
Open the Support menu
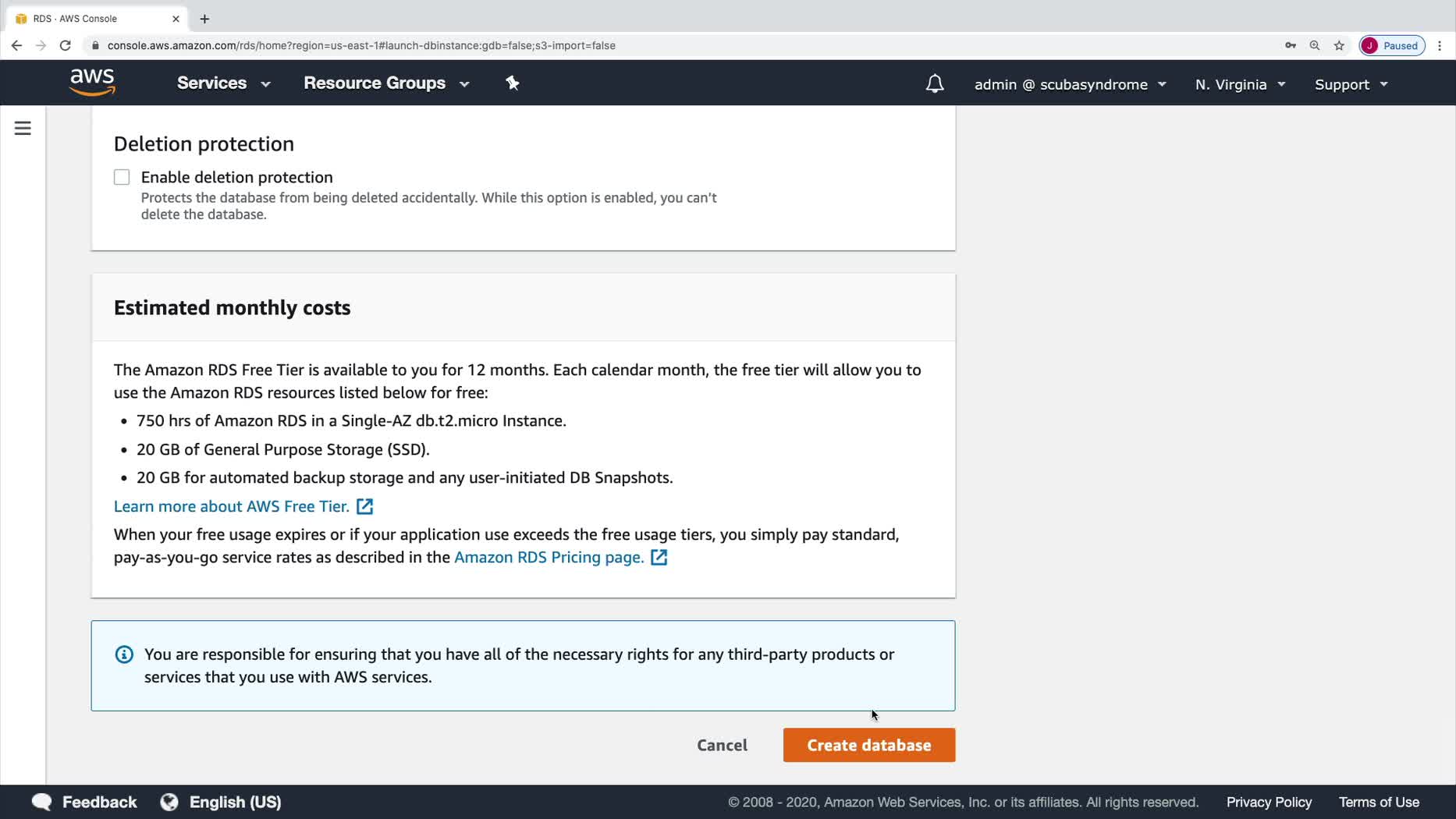point(1351,84)
